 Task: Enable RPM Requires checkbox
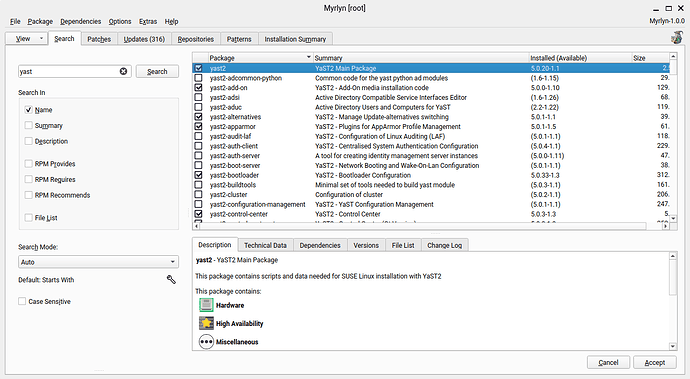(29, 179)
